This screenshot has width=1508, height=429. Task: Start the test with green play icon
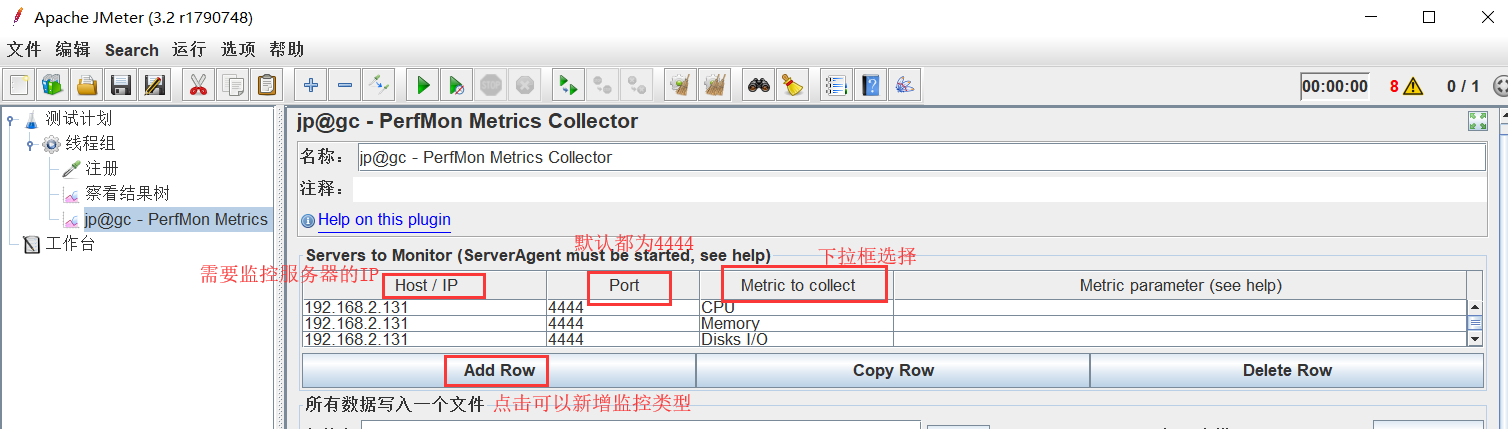click(423, 86)
